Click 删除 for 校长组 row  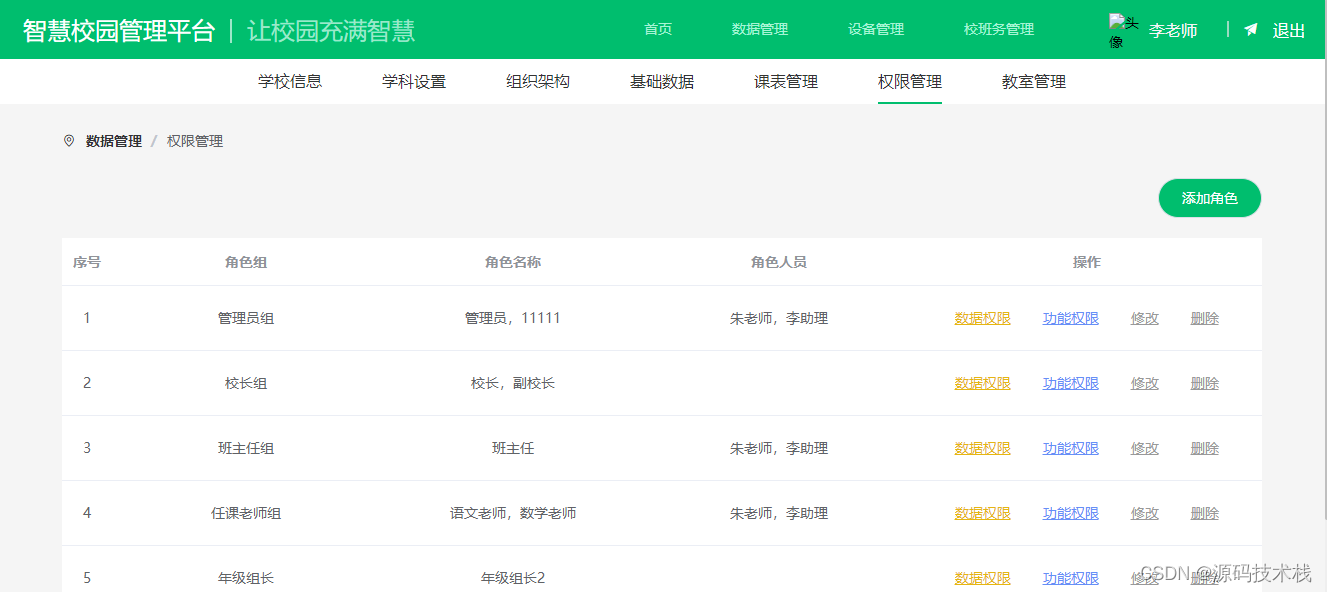point(1205,383)
